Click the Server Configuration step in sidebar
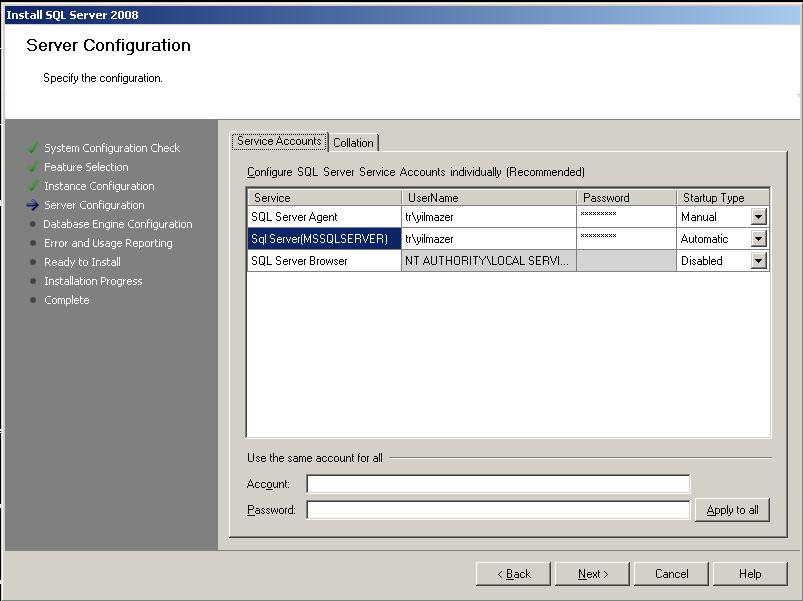 (x=94, y=205)
